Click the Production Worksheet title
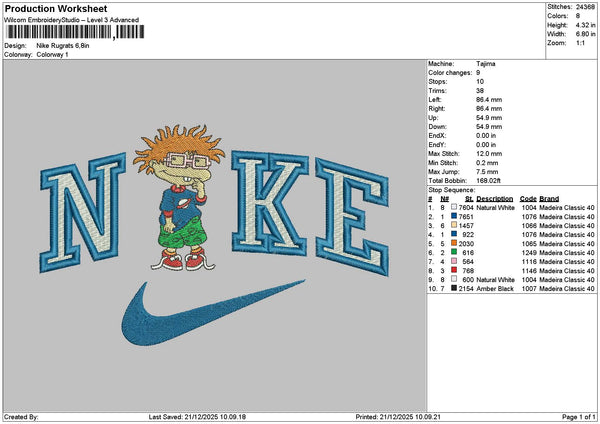The image size is (600, 424). [56, 9]
